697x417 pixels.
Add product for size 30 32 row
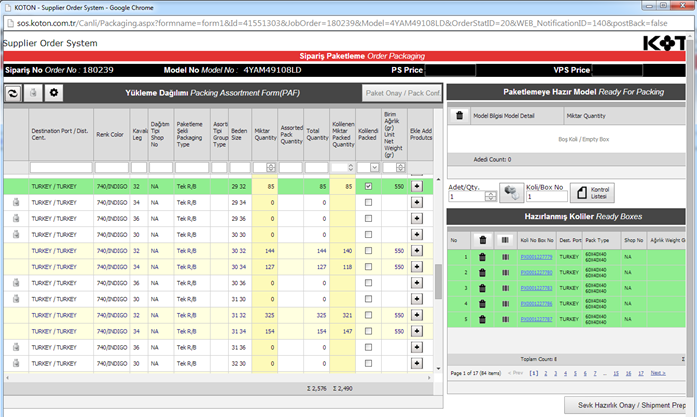click(417, 251)
